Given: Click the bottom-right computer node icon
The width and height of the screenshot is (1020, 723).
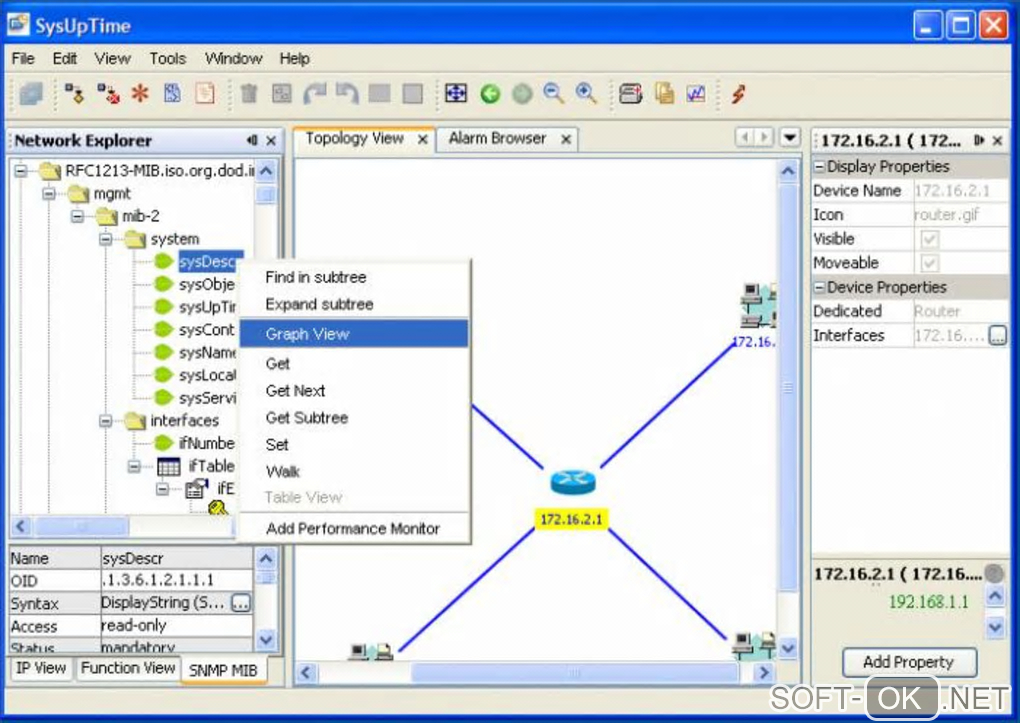Looking at the screenshot, I should coord(753,646).
